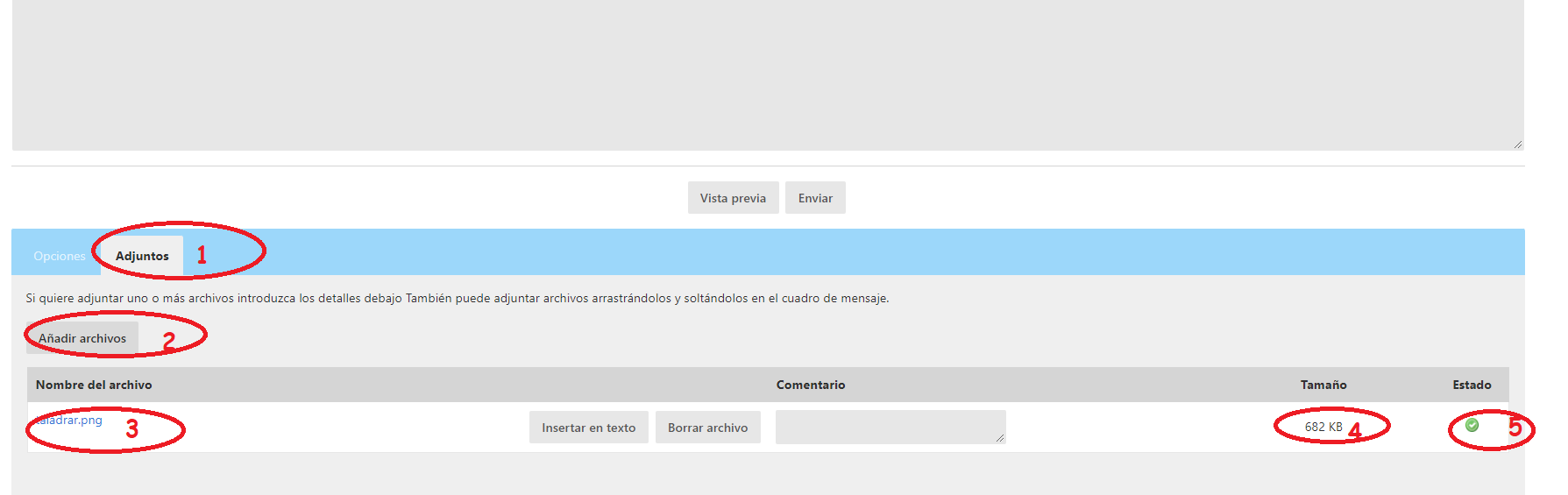The height and width of the screenshot is (495, 1568).
Task: Click the attachment comment input field
Action: click(889, 427)
